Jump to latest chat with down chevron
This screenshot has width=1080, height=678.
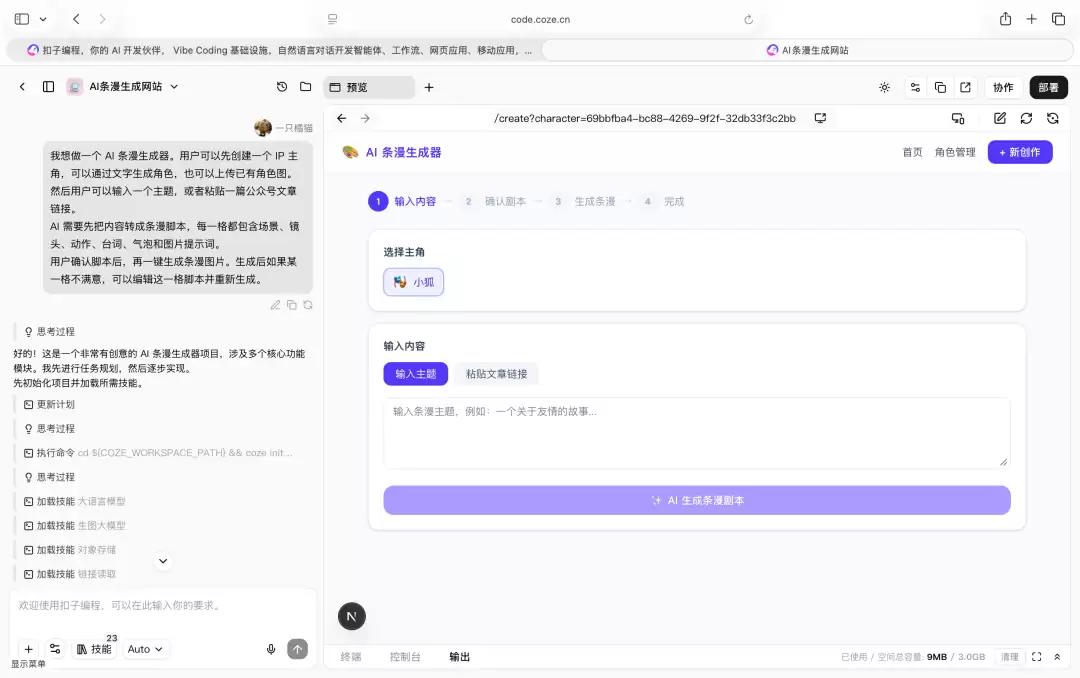[163, 561]
